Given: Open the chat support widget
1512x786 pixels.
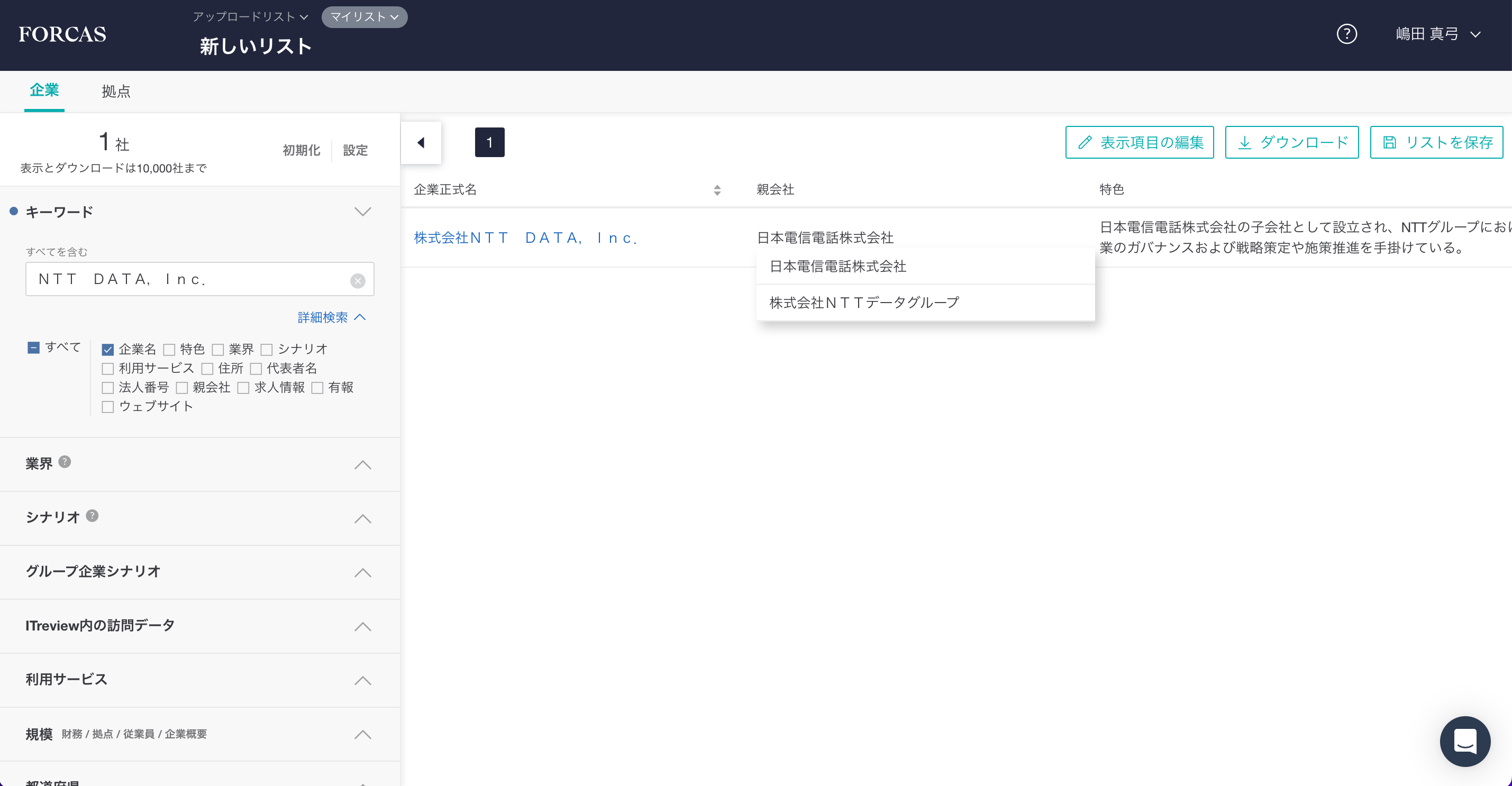Looking at the screenshot, I should coord(1464,741).
